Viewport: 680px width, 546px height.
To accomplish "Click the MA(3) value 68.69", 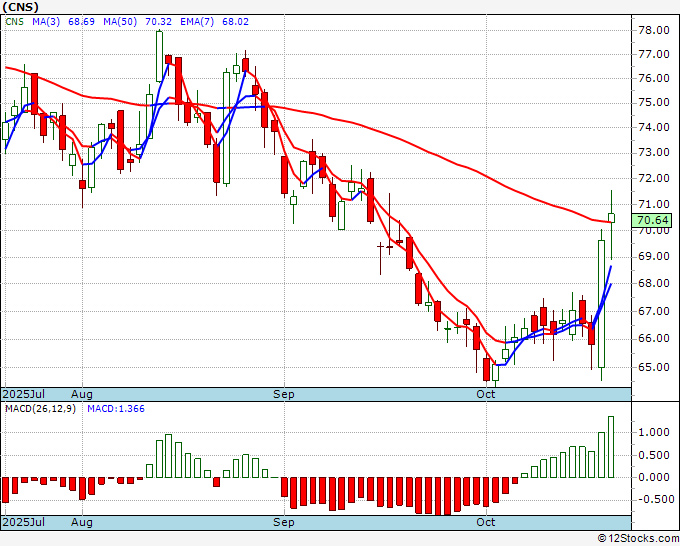I will [81, 22].
